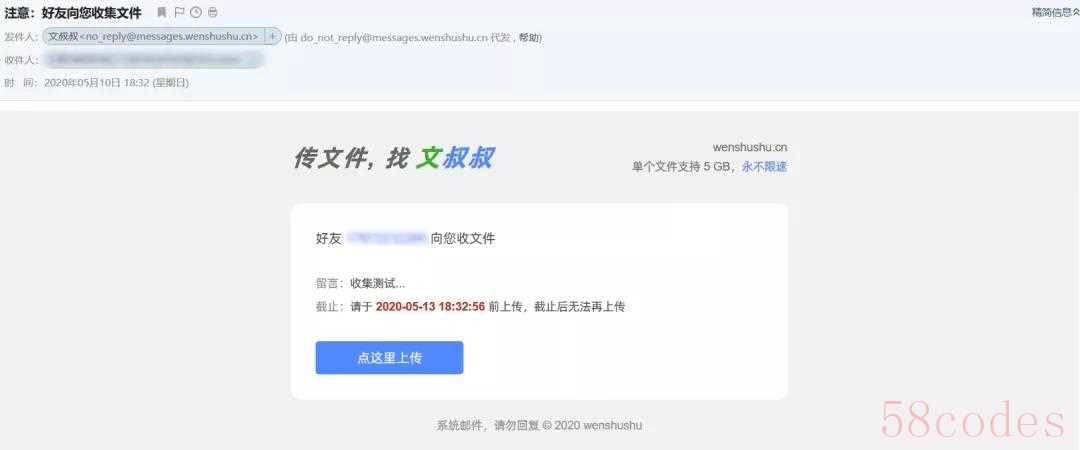The height and width of the screenshot is (450, 1080).
Task: Click the email subject 好友向您收集文件
Action: pos(92,12)
